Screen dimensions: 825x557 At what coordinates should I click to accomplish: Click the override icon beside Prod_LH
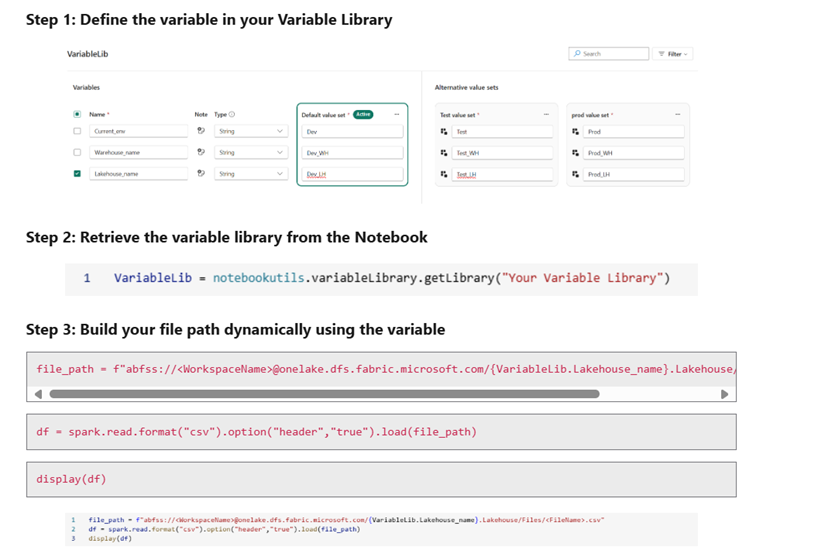click(x=575, y=174)
